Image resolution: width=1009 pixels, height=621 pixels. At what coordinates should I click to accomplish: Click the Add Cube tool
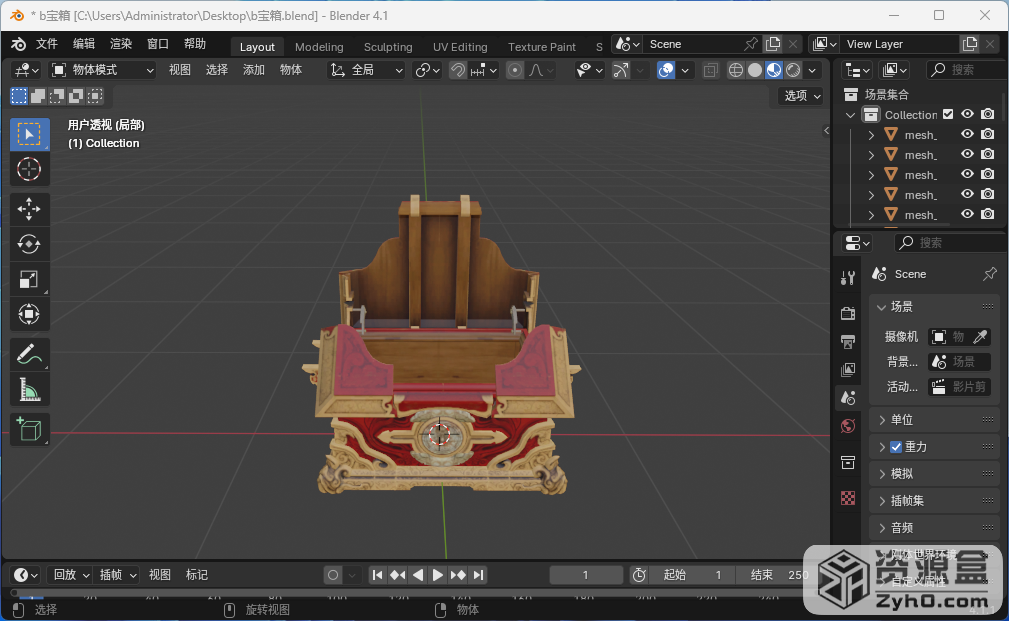[29, 430]
